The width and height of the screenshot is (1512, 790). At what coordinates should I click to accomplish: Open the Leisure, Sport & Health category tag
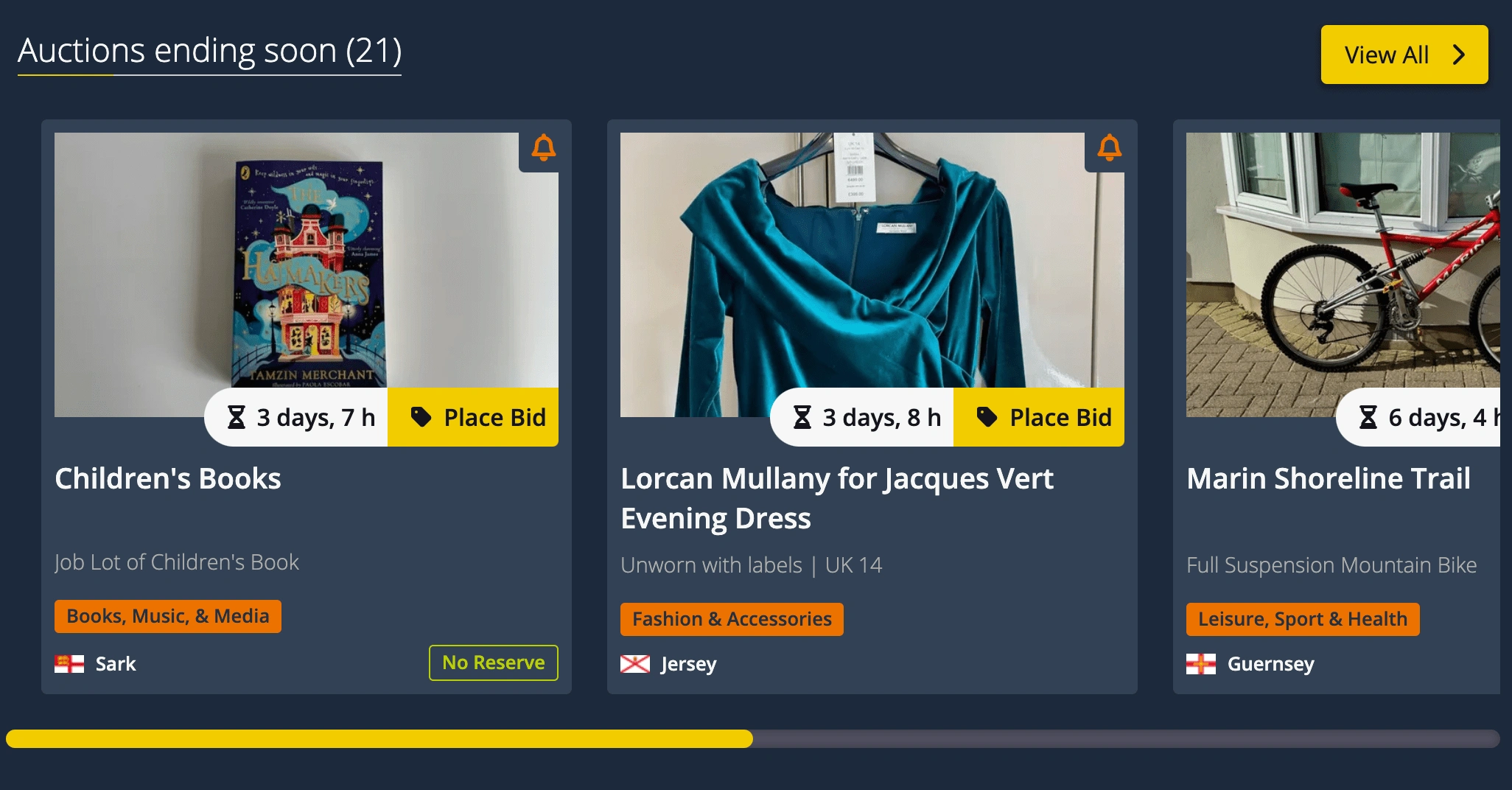click(x=1303, y=619)
